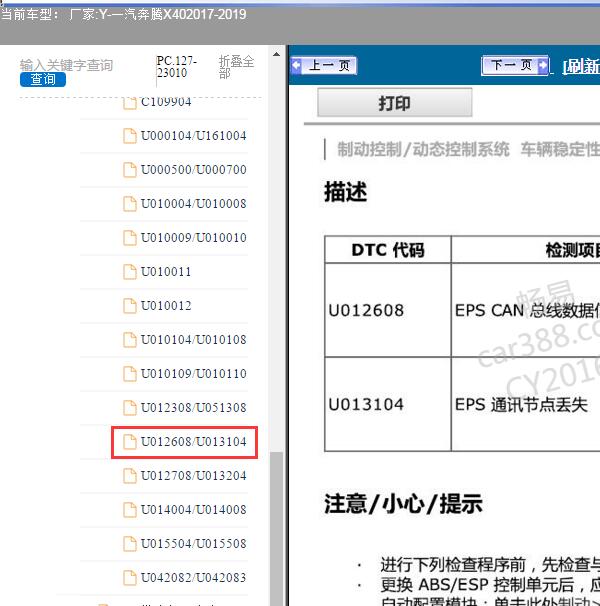
Task: Click document icon beside U012608/U013104
Action: [130, 442]
